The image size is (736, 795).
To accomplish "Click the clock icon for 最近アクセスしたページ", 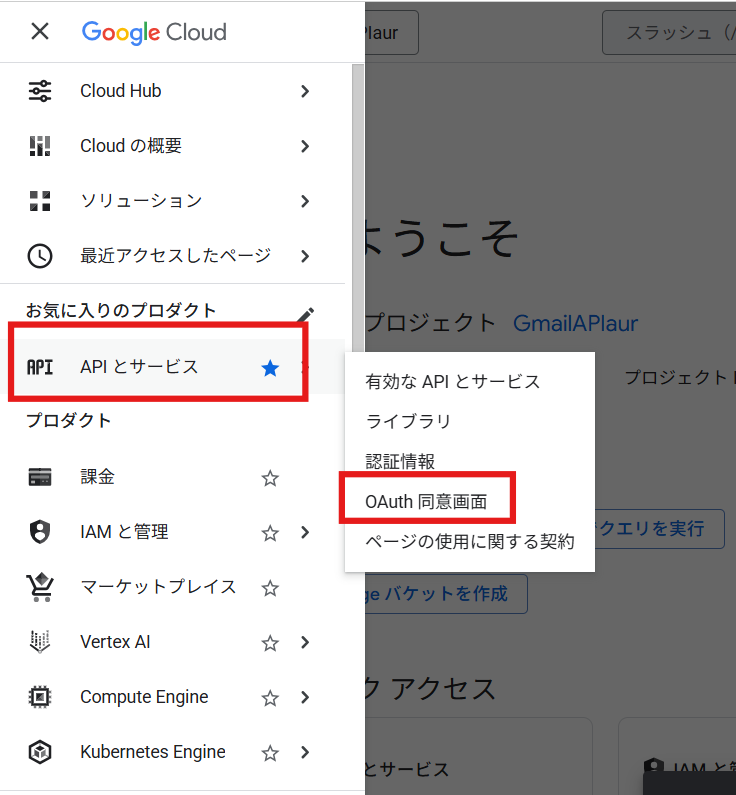I will coord(40,256).
